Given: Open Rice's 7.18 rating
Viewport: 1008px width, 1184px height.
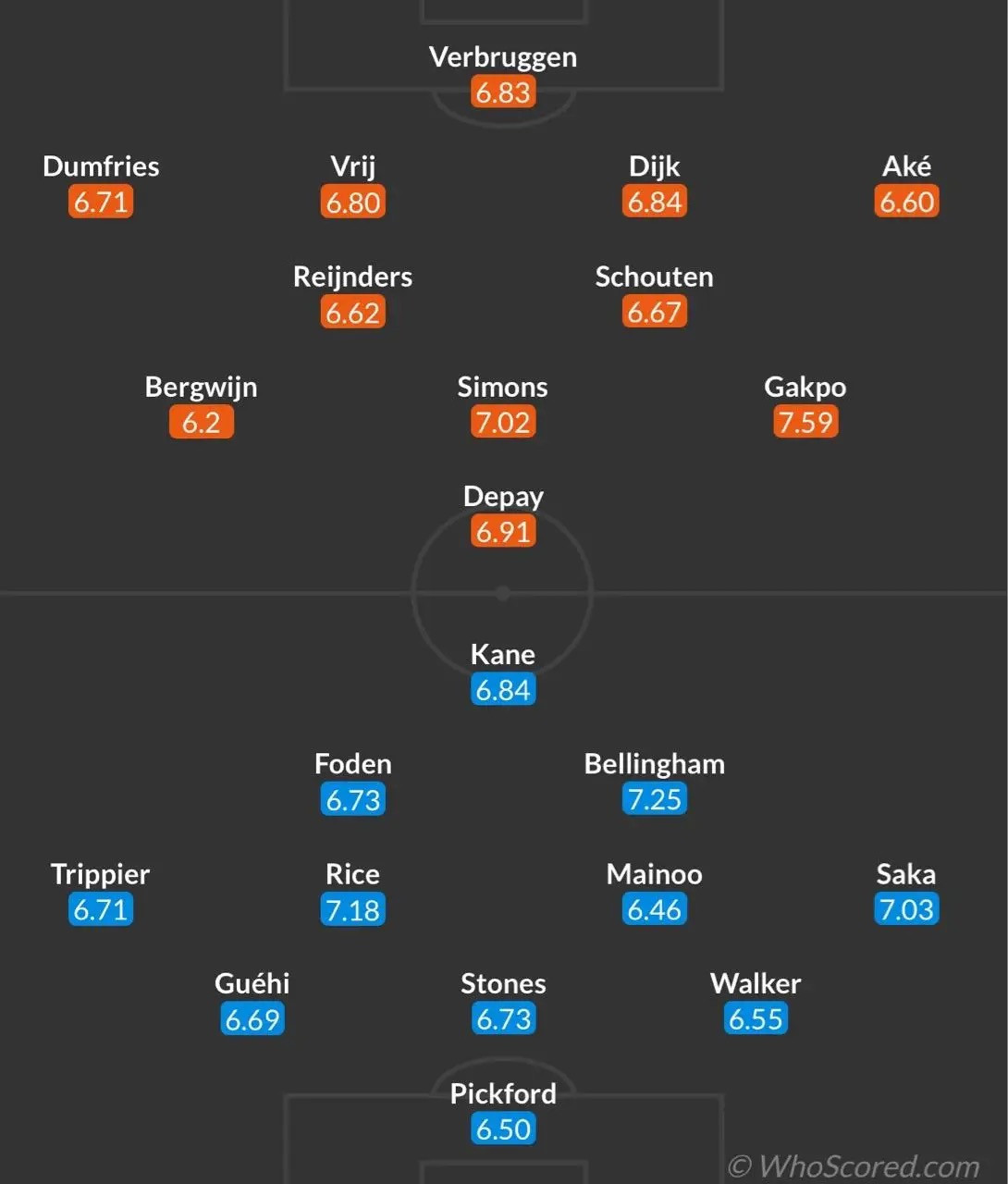Looking at the screenshot, I should pos(353,909).
